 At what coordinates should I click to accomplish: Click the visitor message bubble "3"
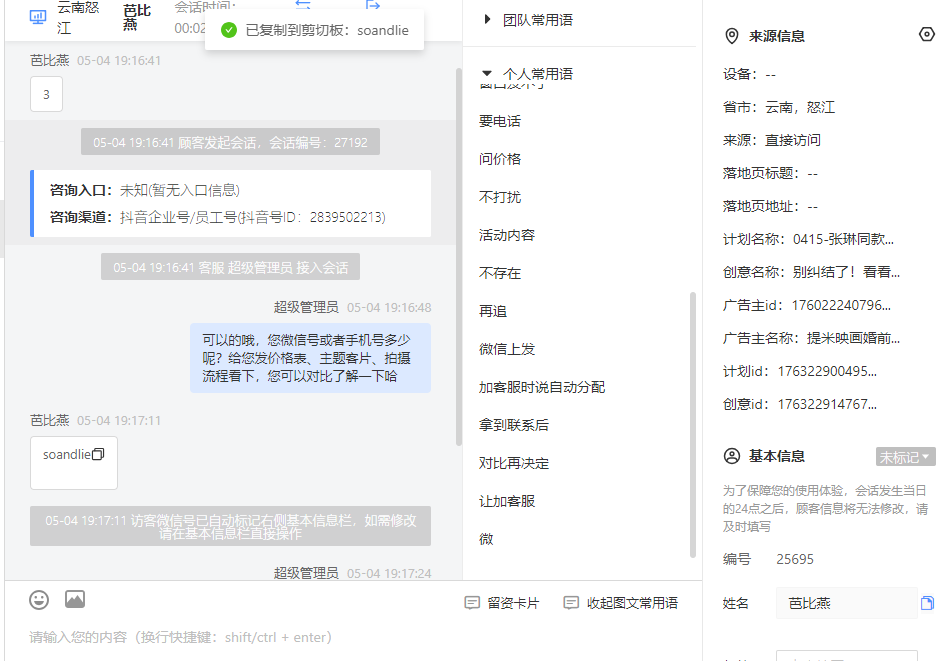tap(47, 94)
